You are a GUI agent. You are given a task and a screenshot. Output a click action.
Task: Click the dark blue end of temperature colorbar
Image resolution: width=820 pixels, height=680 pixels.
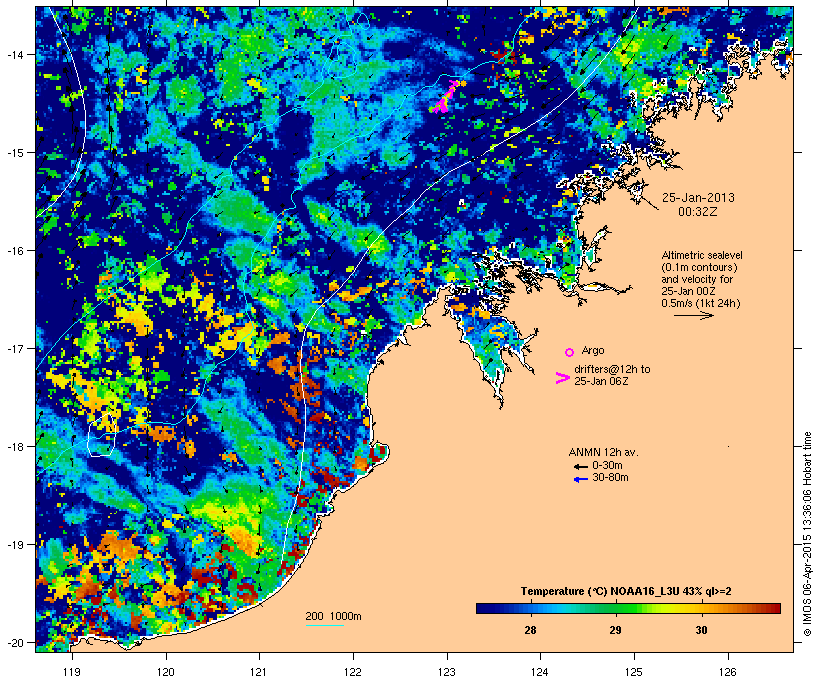486,608
